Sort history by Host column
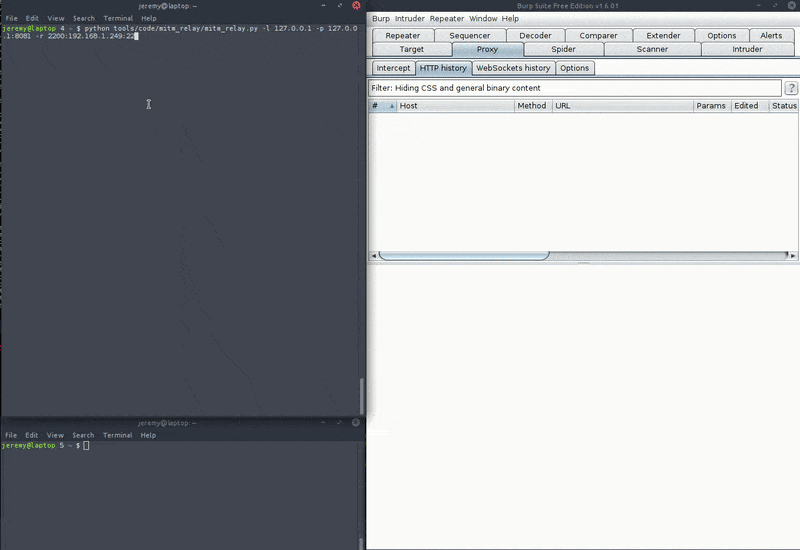 point(455,106)
